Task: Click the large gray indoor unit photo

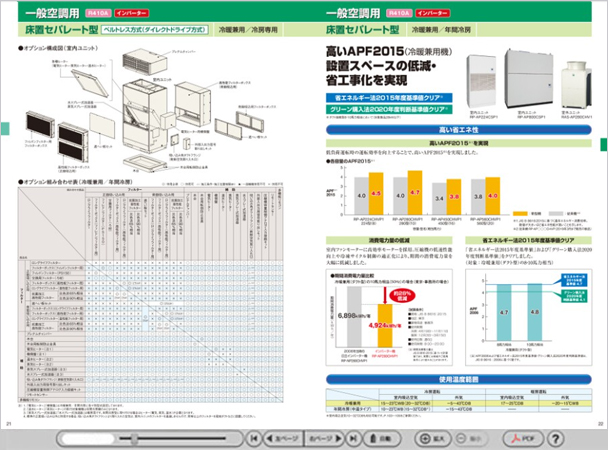Action: tap(529, 78)
